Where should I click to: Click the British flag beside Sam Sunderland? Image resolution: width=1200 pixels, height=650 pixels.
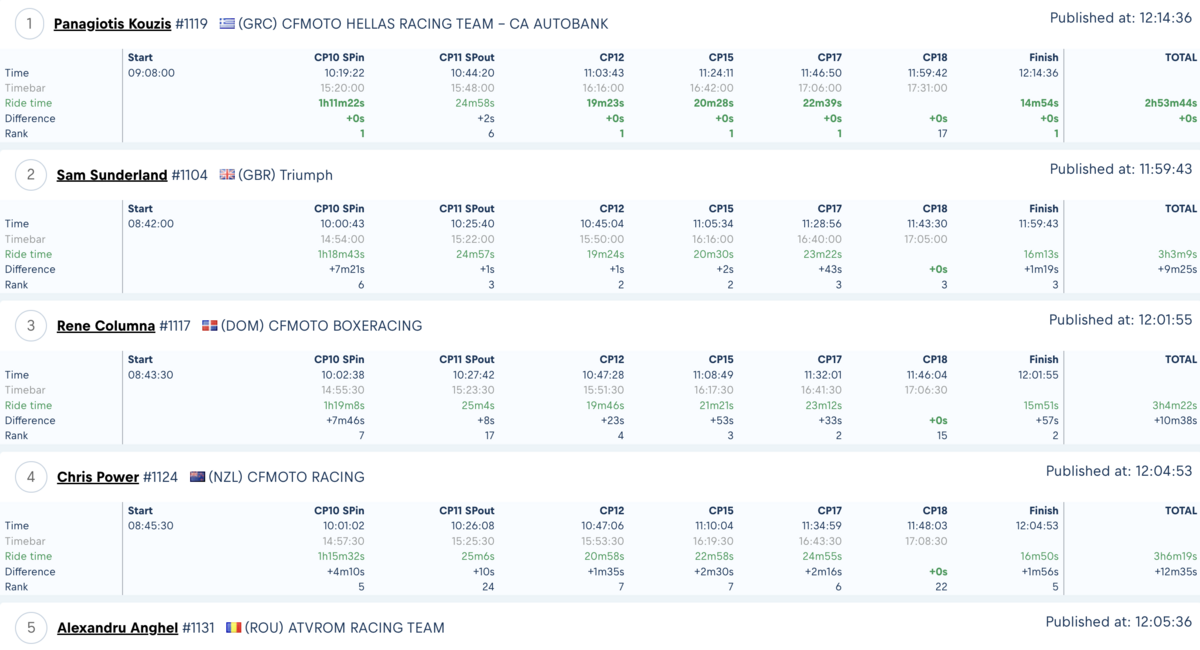click(x=227, y=174)
